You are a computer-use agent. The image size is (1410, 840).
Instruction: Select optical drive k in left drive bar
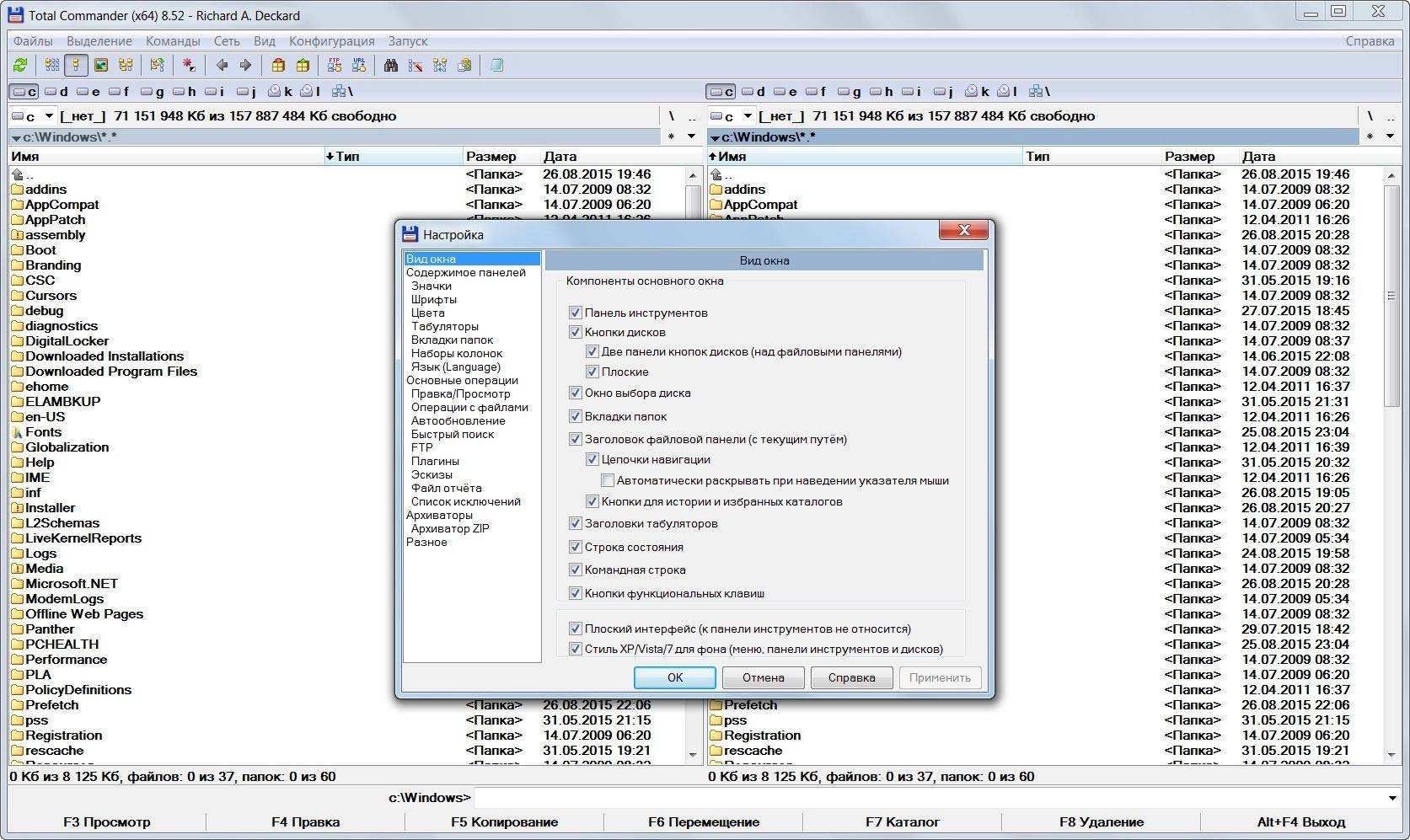tap(280, 91)
